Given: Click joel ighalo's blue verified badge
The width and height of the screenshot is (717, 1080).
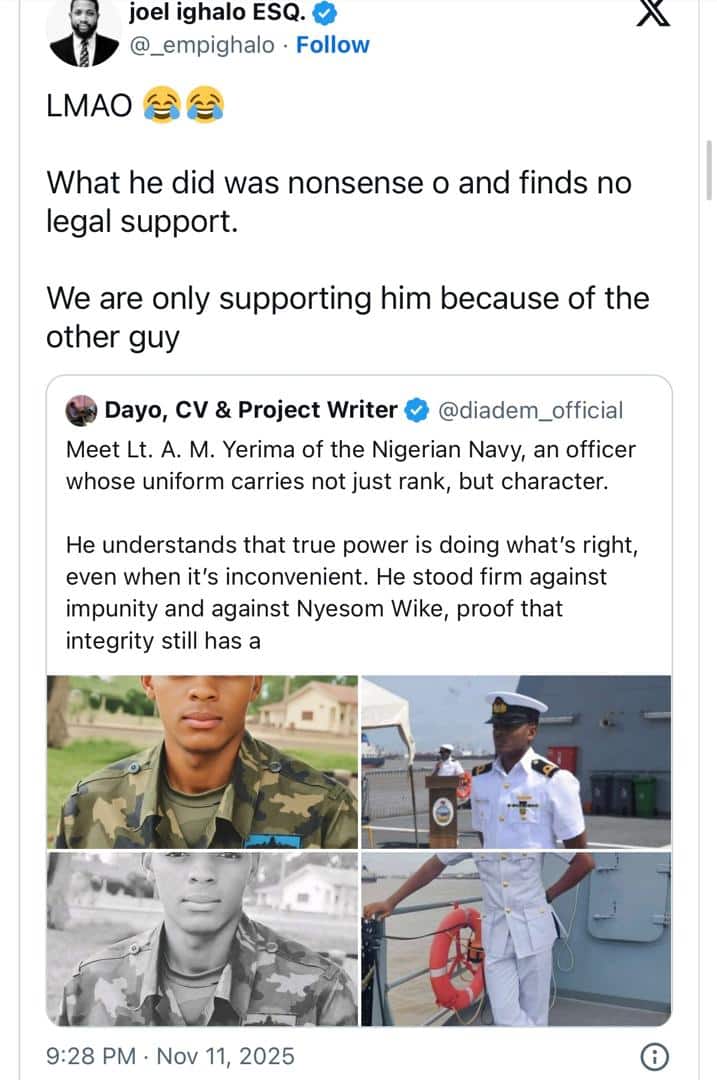Looking at the screenshot, I should pos(325,14).
